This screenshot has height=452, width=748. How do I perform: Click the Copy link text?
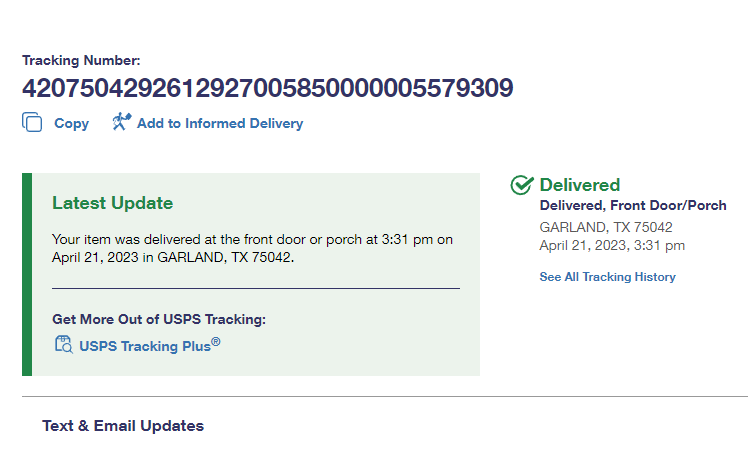[71, 124]
